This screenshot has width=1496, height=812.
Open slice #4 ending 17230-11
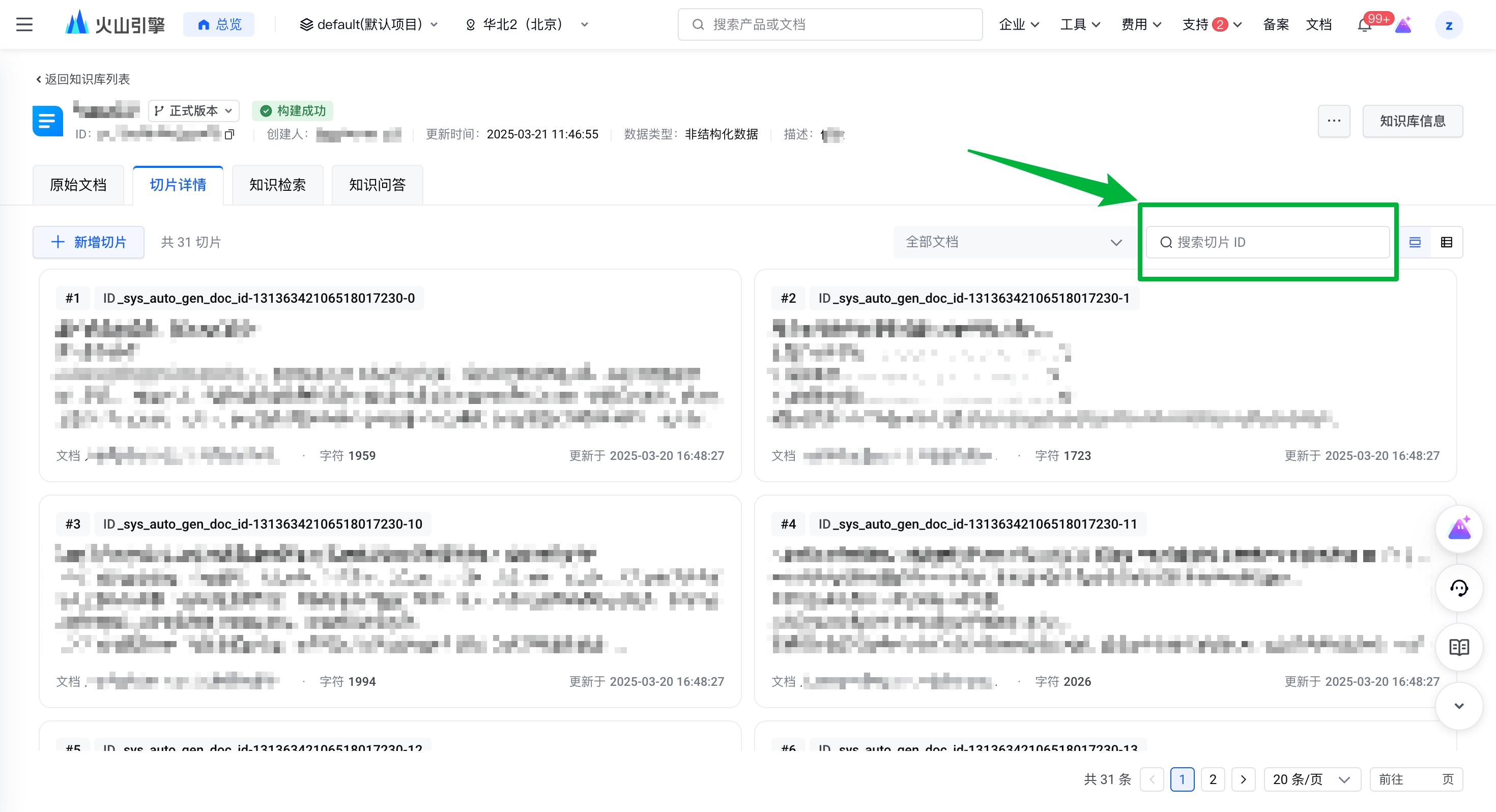pyautogui.click(x=1106, y=601)
